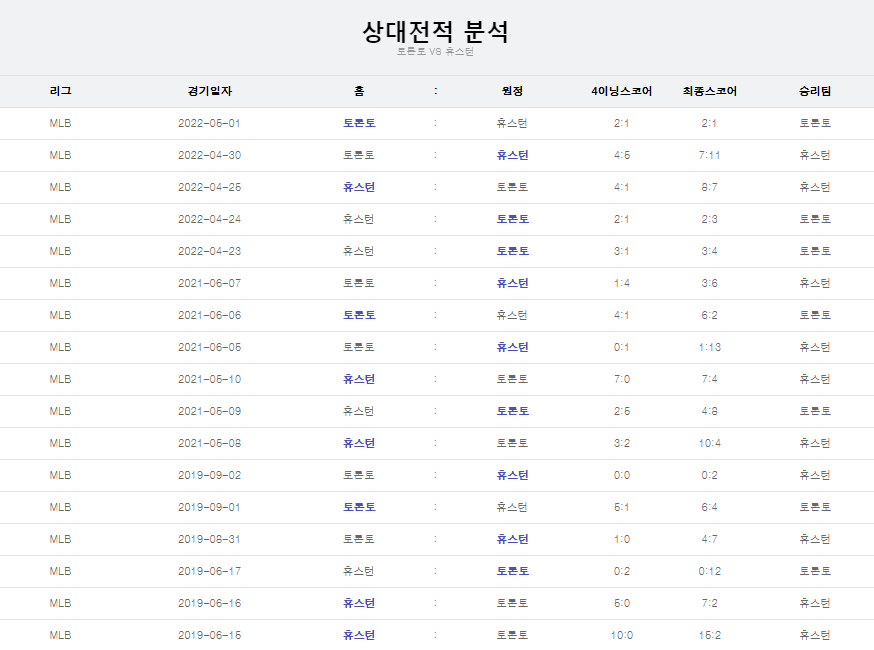The image size is (874, 650).
Task: Click winning team 토론토 in 2019-06-17 row
Action: point(815,571)
